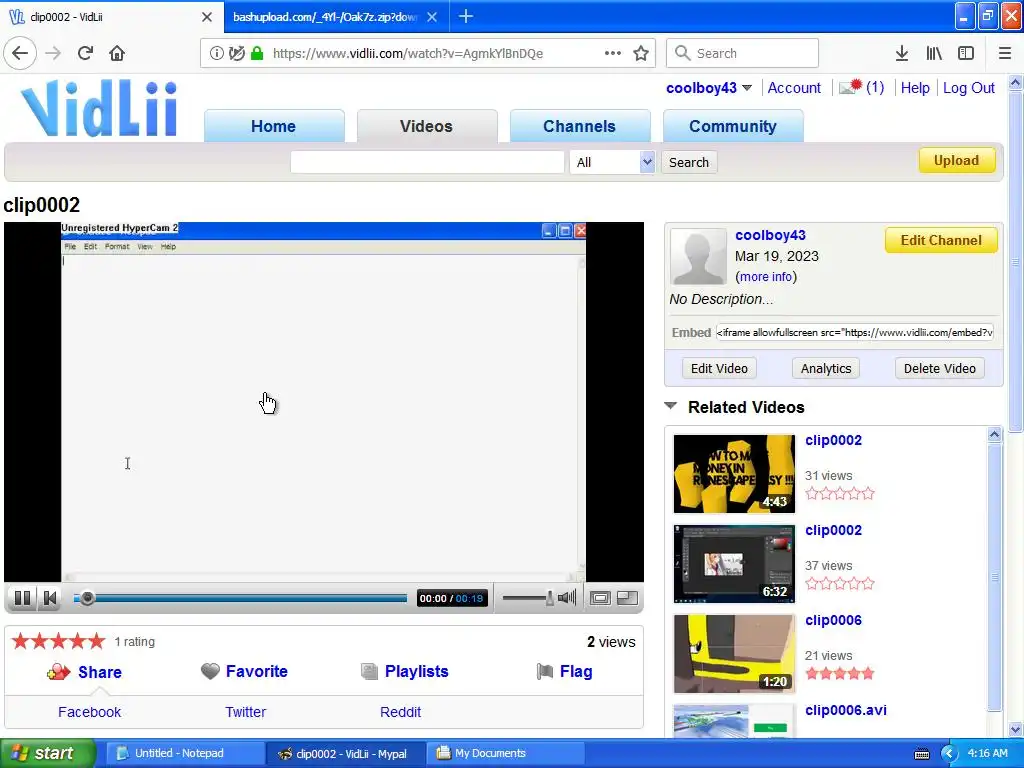The image size is (1024, 768).
Task: Select the Favorite option
Action: point(244,671)
